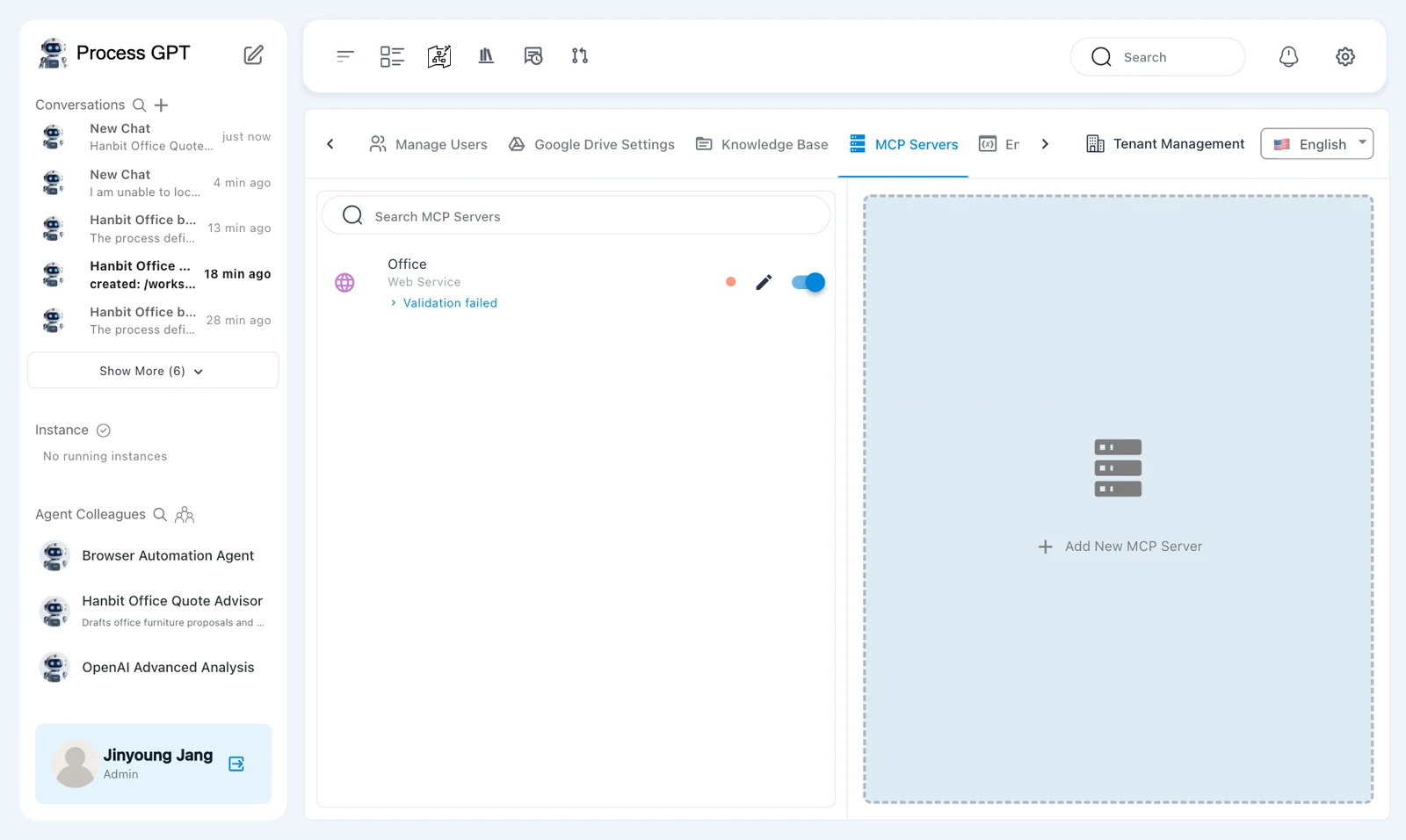Image resolution: width=1406 pixels, height=840 pixels.
Task: Select the OpenAI Advanced Analysis agent
Action: [153, 667]
